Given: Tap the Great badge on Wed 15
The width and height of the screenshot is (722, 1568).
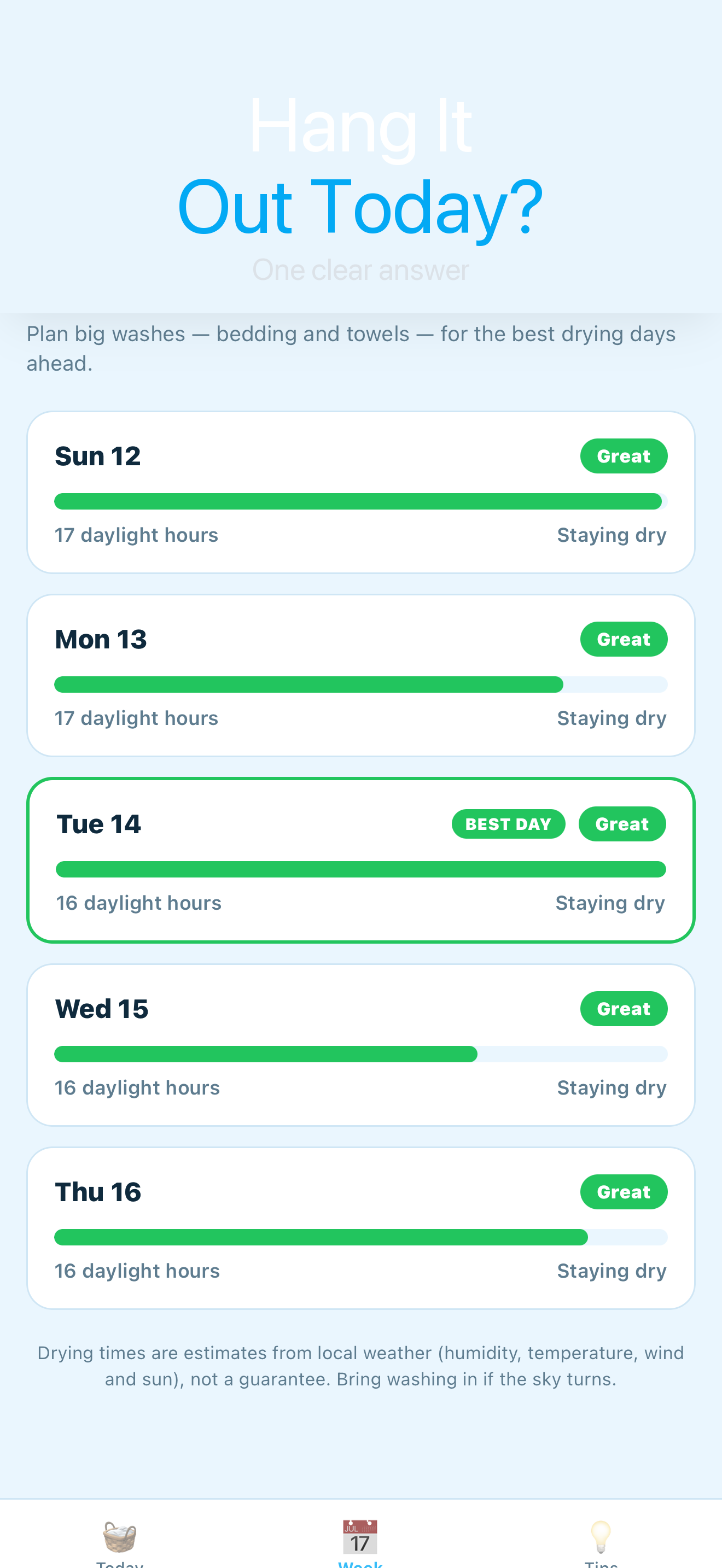Looking at the screenshot, I should click(x=624, y=1009).
